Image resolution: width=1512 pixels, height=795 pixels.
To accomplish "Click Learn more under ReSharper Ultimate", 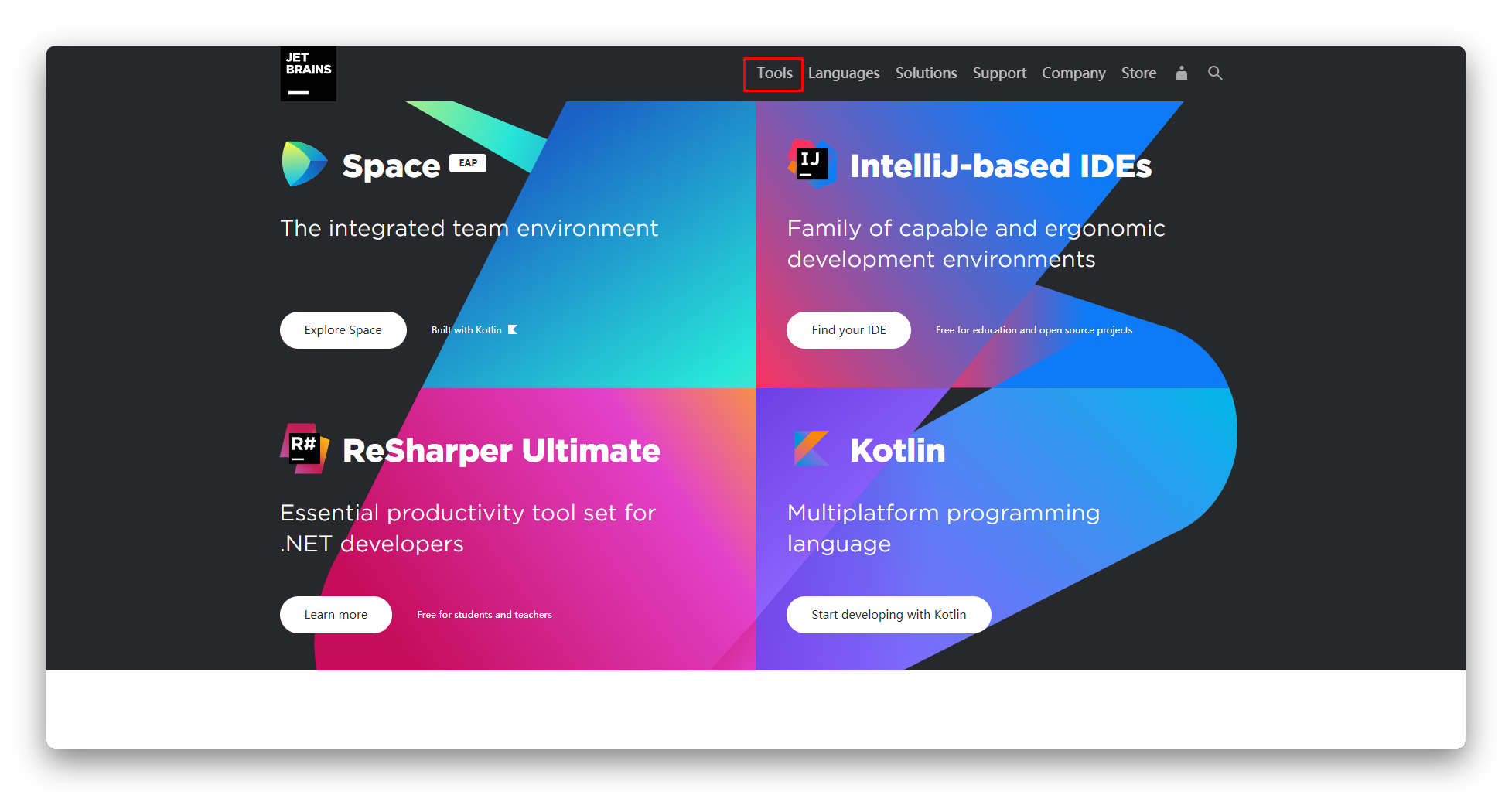I will click(336, 615).
